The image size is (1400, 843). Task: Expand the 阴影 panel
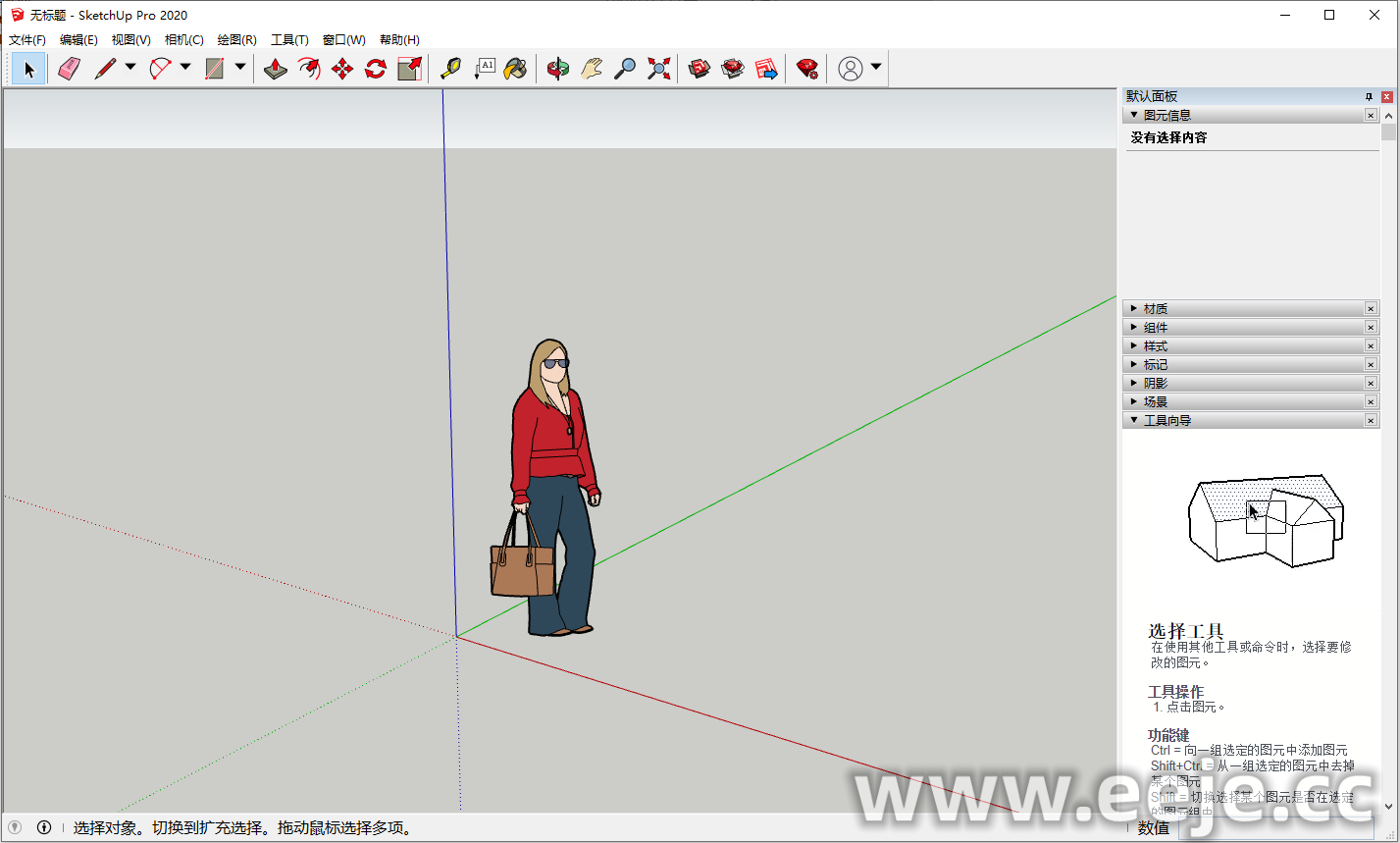(1156, 384)
